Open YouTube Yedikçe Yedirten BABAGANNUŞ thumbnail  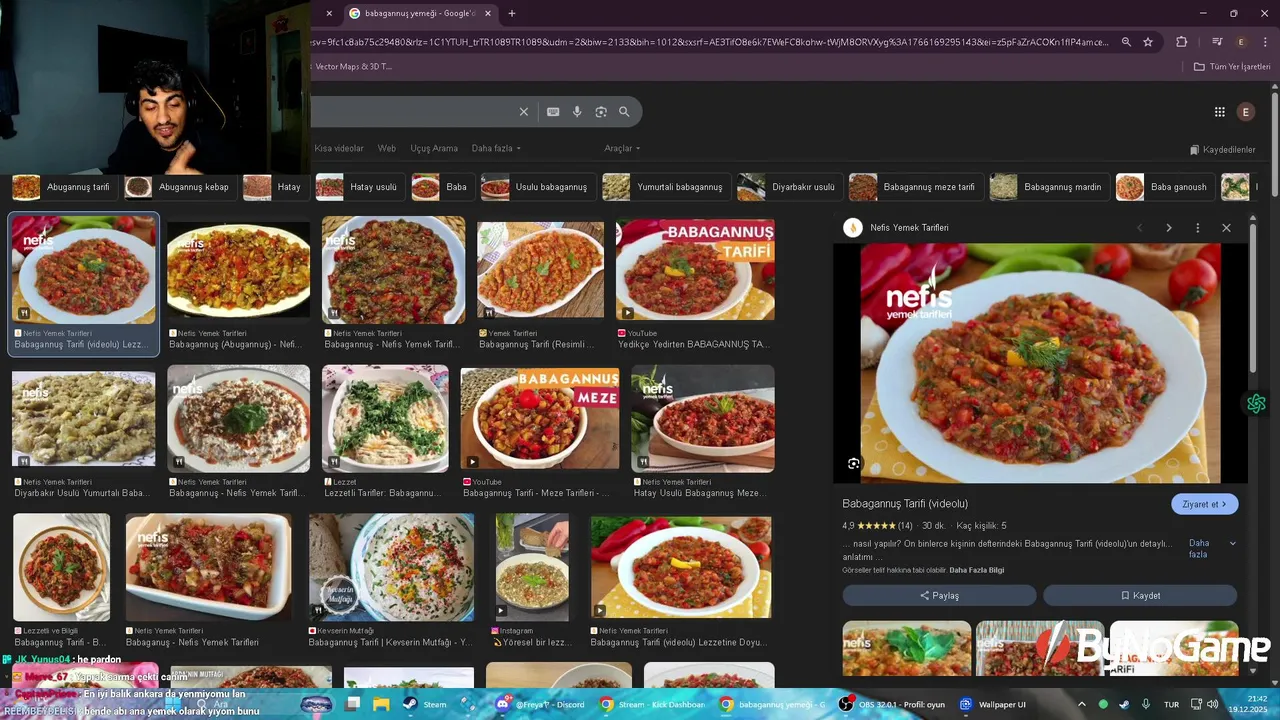pos(695,270)
